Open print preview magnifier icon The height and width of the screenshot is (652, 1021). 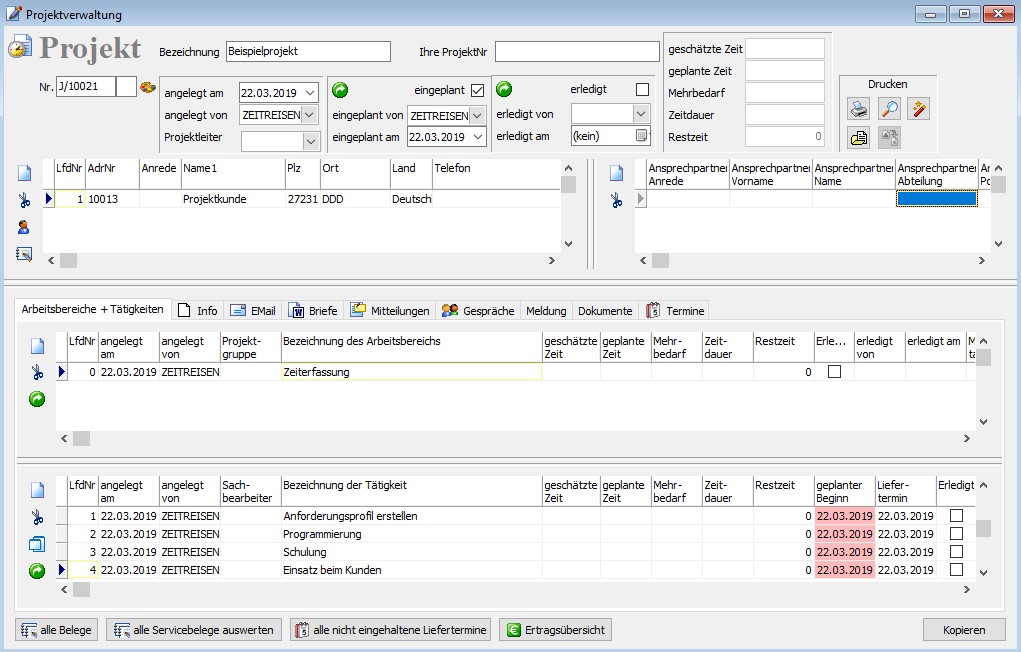click(889, 109)
